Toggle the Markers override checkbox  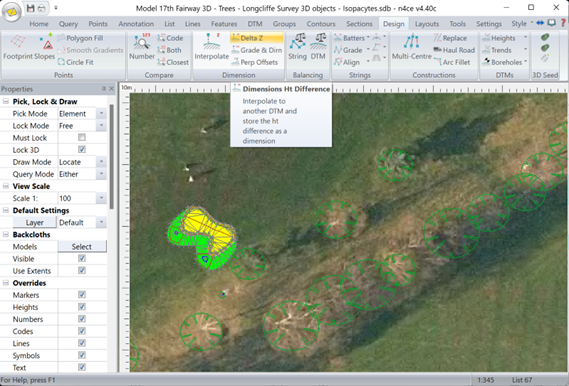[82, 295]
